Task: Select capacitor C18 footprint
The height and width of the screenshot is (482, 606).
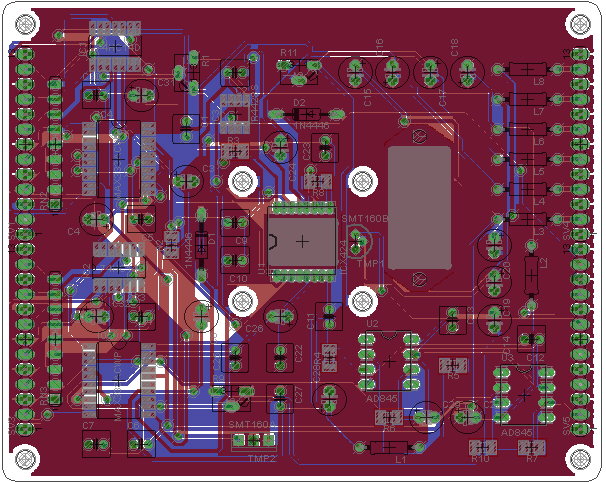Action: (467, 72)
